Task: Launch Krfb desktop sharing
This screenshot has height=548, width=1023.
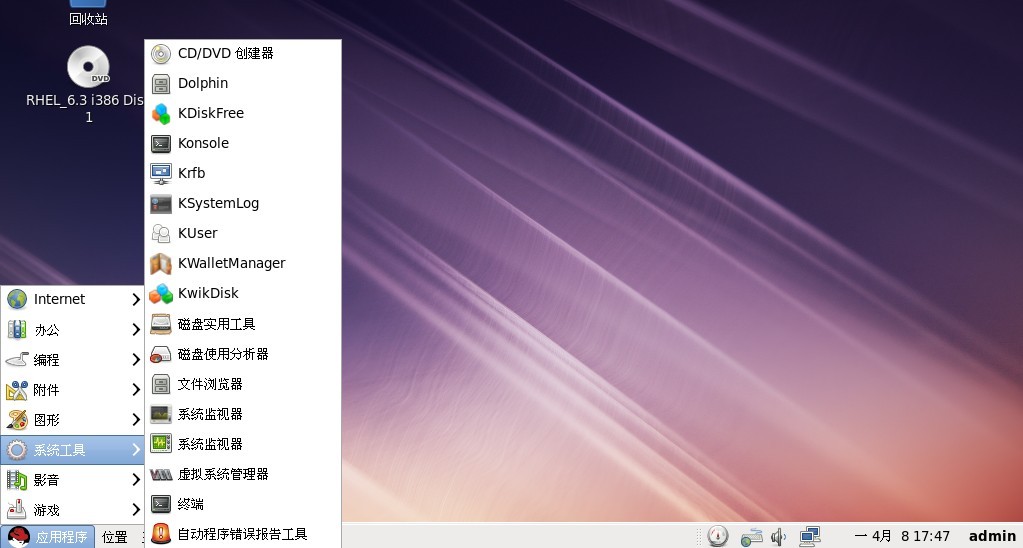Action: [243, 174]
